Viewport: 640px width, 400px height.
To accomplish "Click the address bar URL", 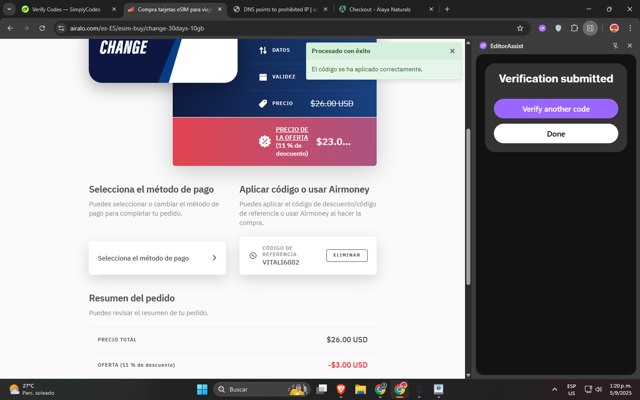I will pyautogui.click(x=137, y=28).
